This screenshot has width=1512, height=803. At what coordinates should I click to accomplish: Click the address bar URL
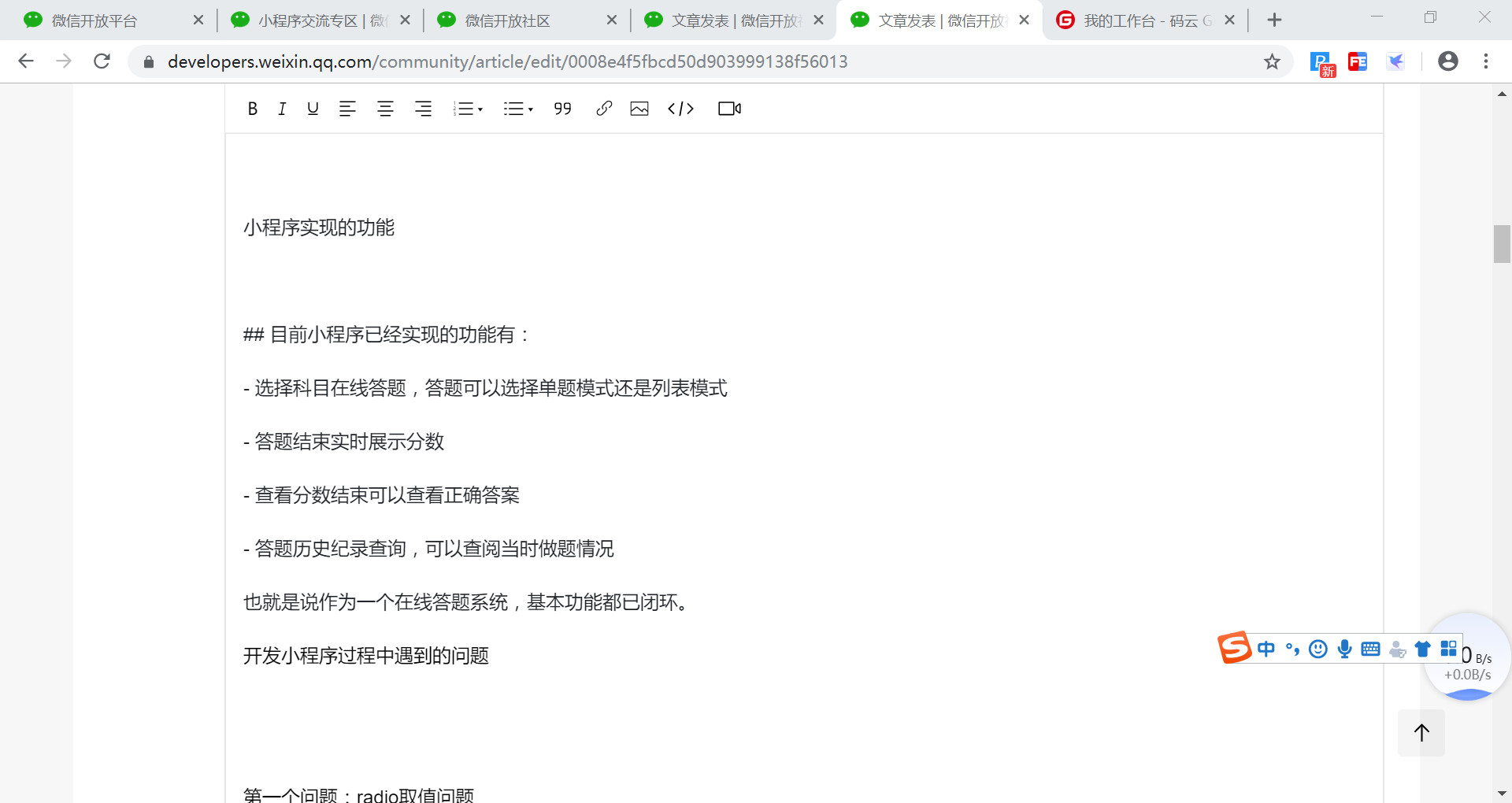(507, 61)
